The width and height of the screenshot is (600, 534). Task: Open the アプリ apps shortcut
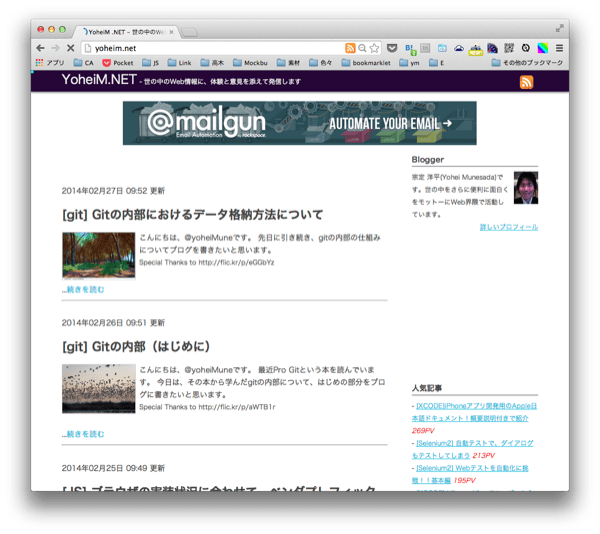tap(50, 63)
